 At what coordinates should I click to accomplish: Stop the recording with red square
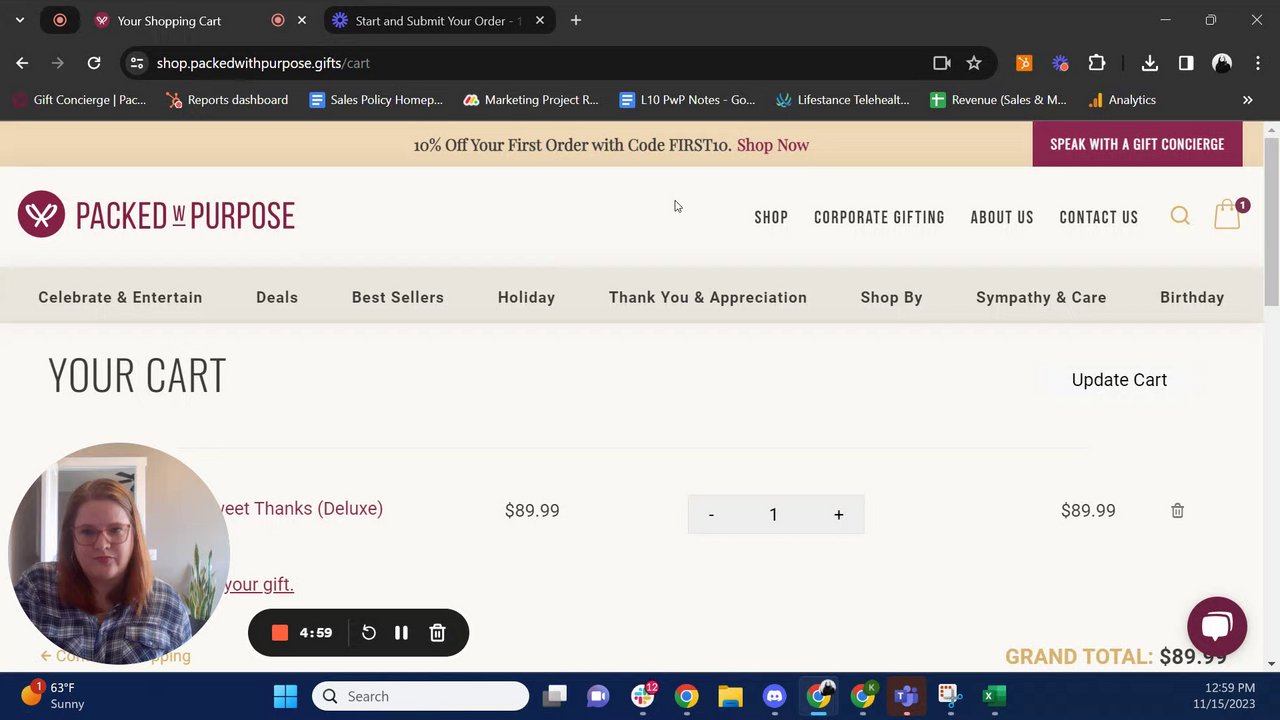tap(280, 633)
